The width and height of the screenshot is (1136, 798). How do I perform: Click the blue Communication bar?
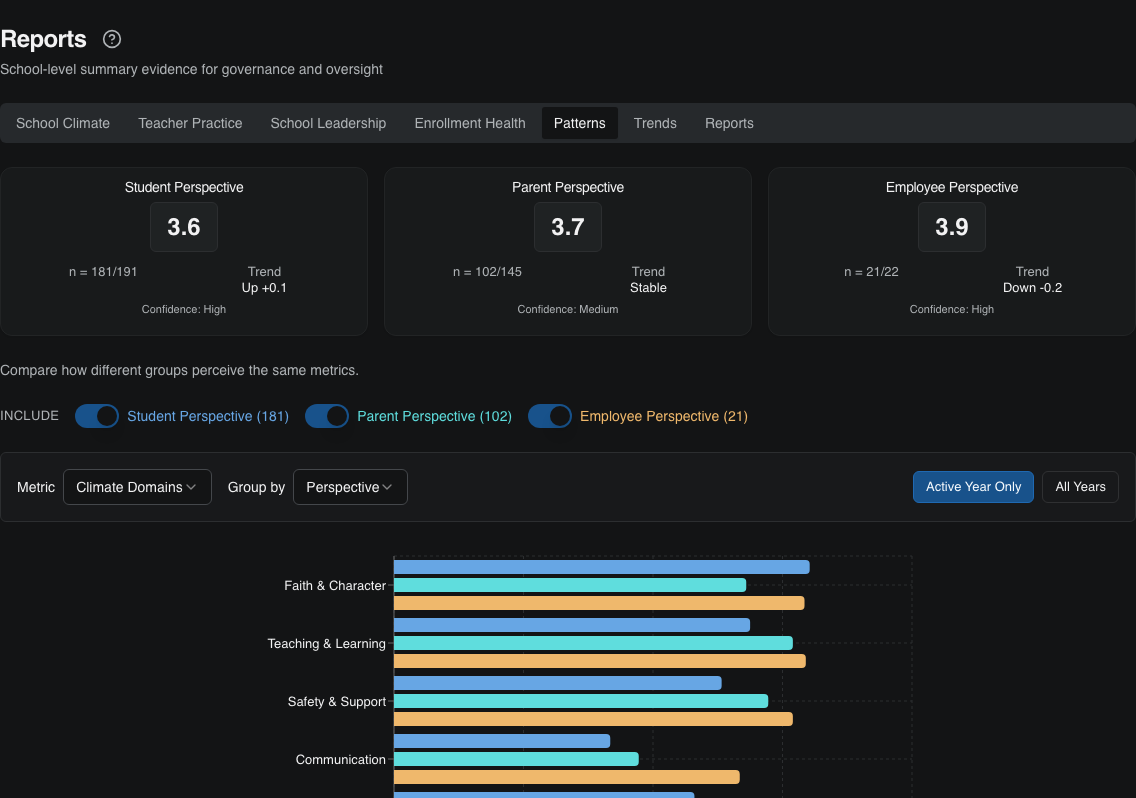pos(502,741)
